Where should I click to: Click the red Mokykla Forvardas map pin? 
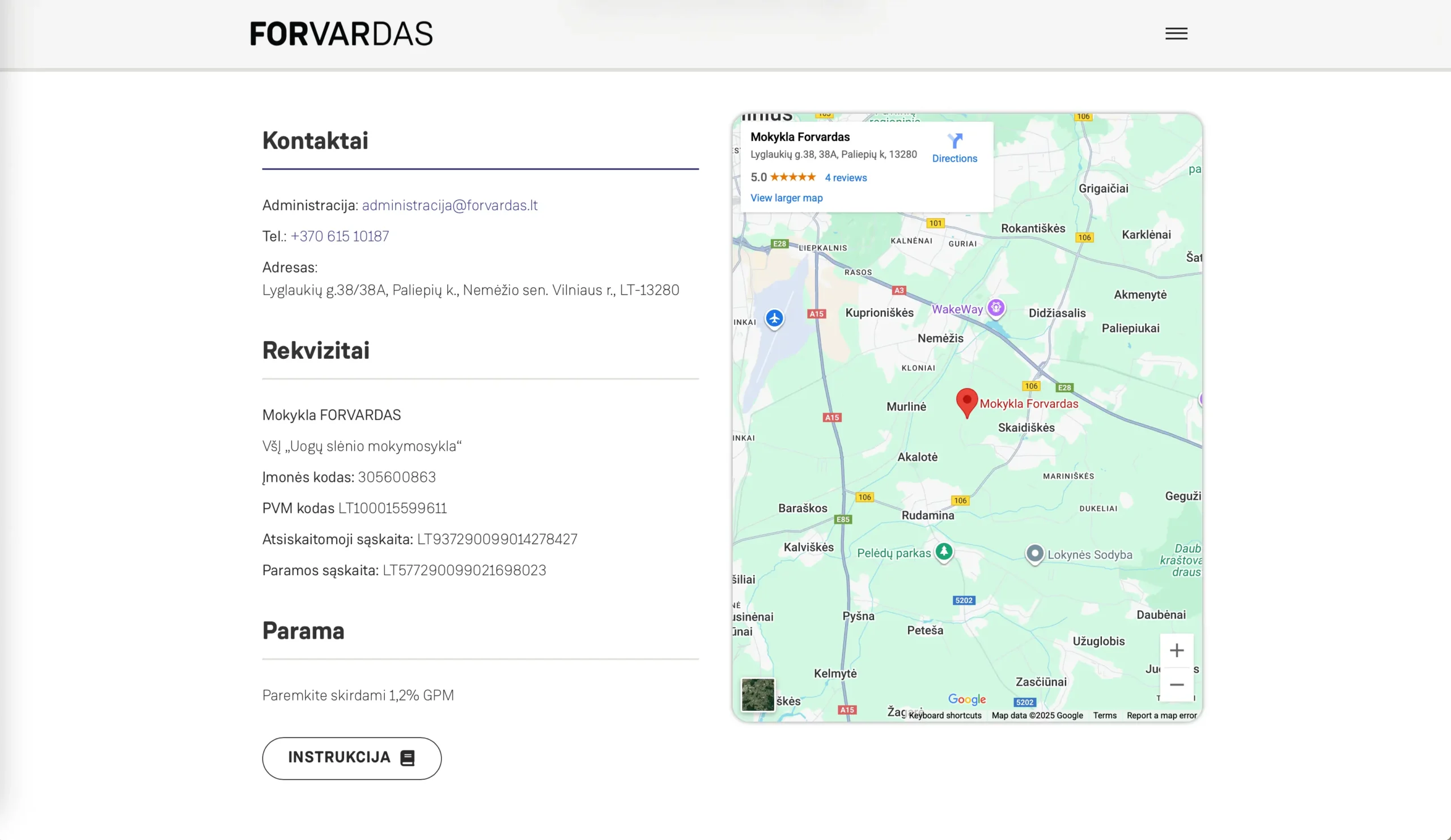click(x=967, y=401)
